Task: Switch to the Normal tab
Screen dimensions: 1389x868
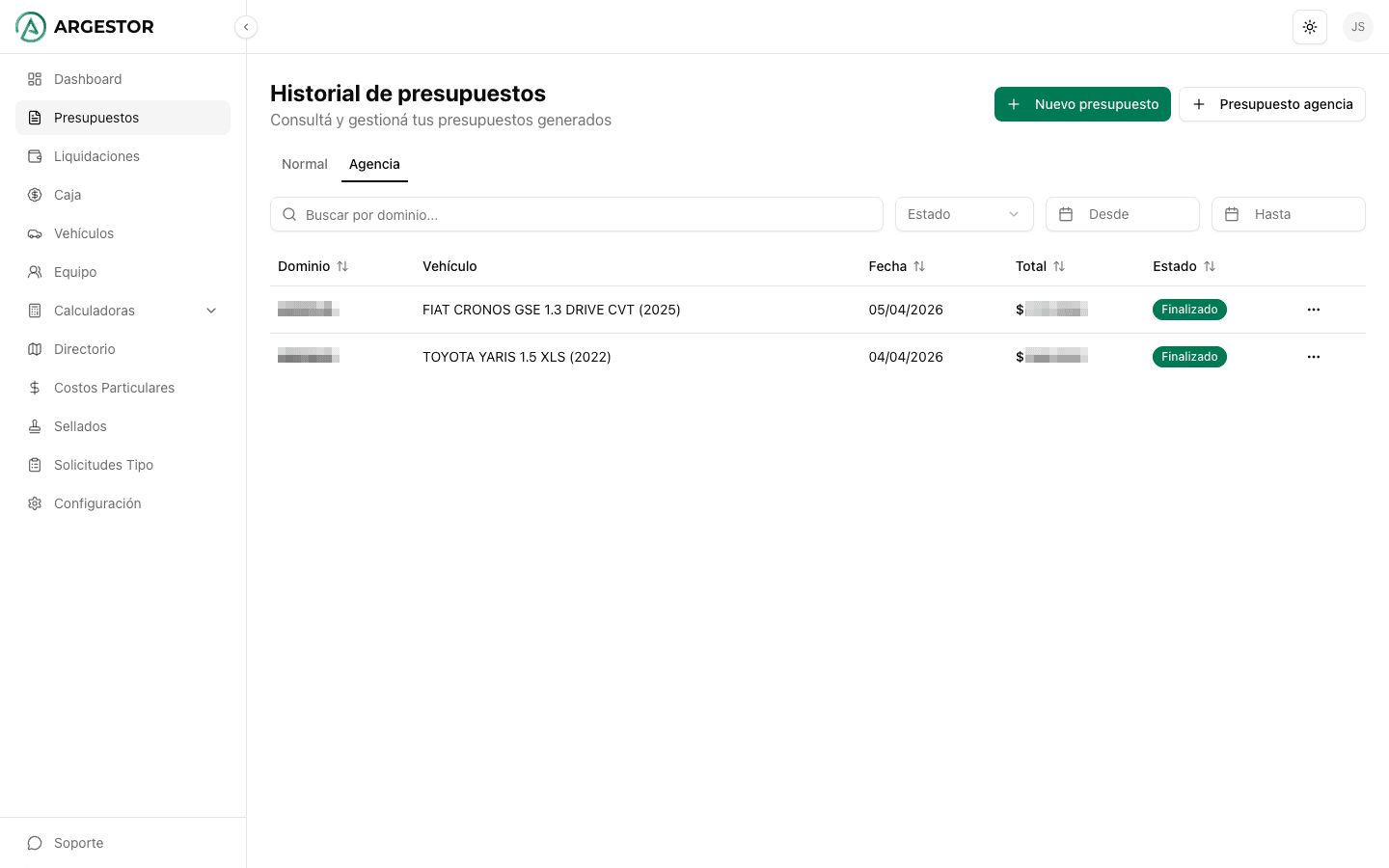Action: pyautogui.click(x=304, y=164)
